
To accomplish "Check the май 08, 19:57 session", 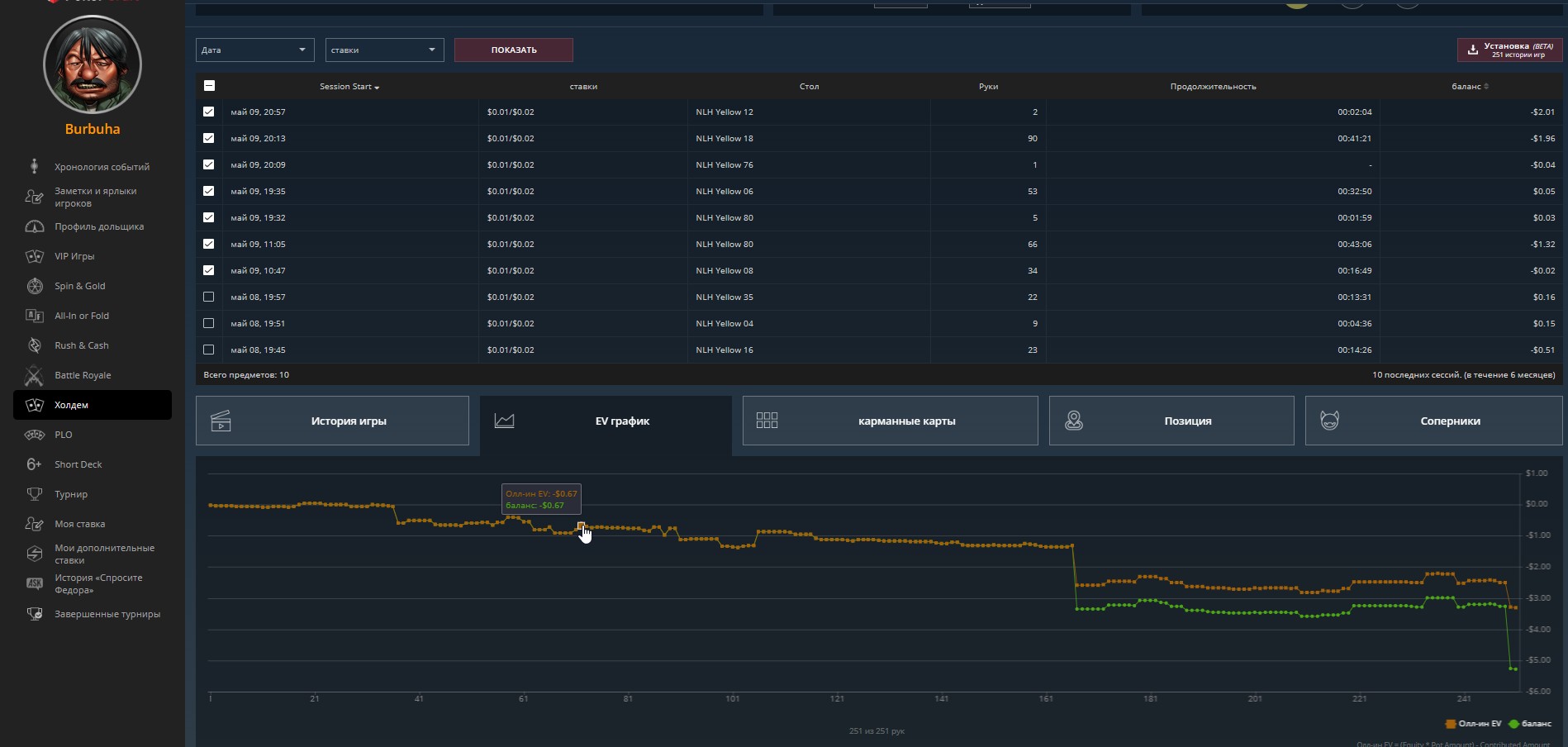I will click(208, 297).
